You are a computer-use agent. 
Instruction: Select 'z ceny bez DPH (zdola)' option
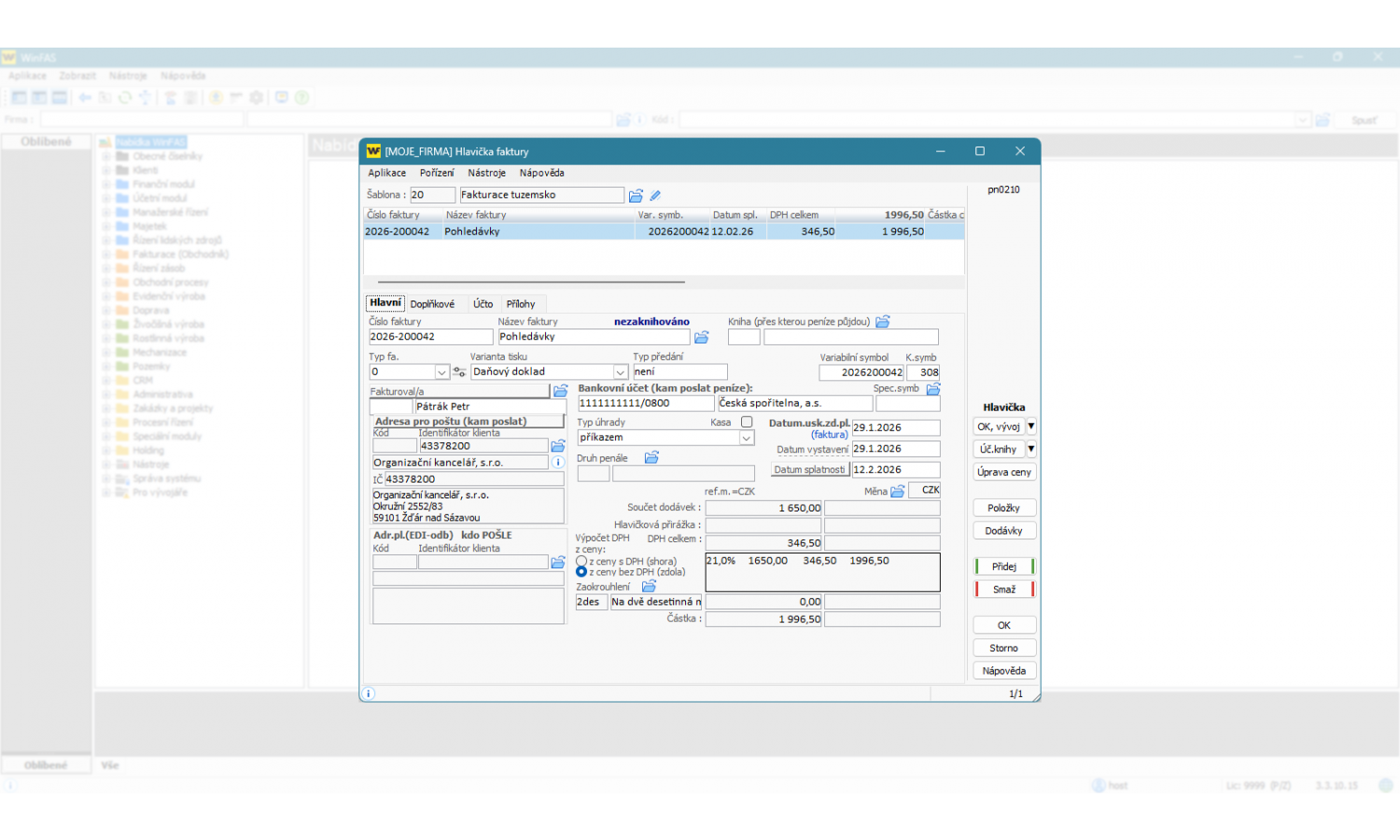point(581,572)
